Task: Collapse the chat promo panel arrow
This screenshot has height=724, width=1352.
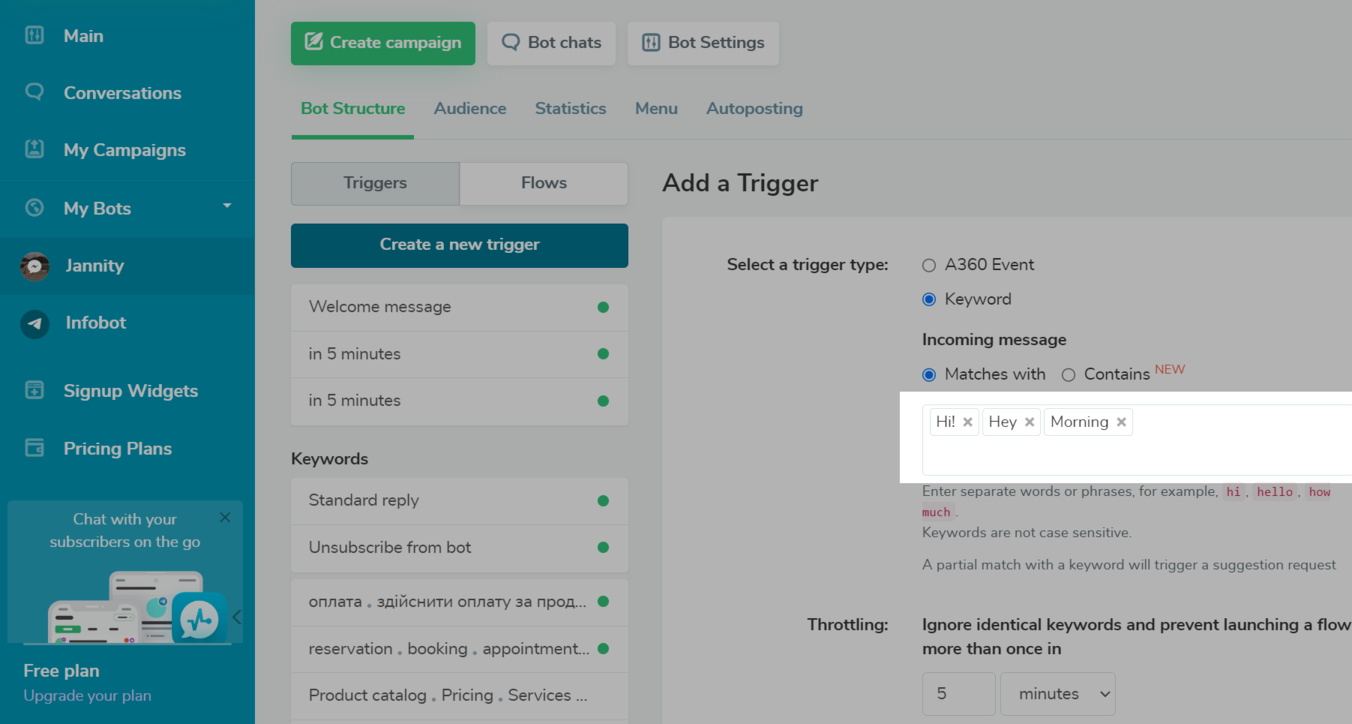Action: pos(237,617)
